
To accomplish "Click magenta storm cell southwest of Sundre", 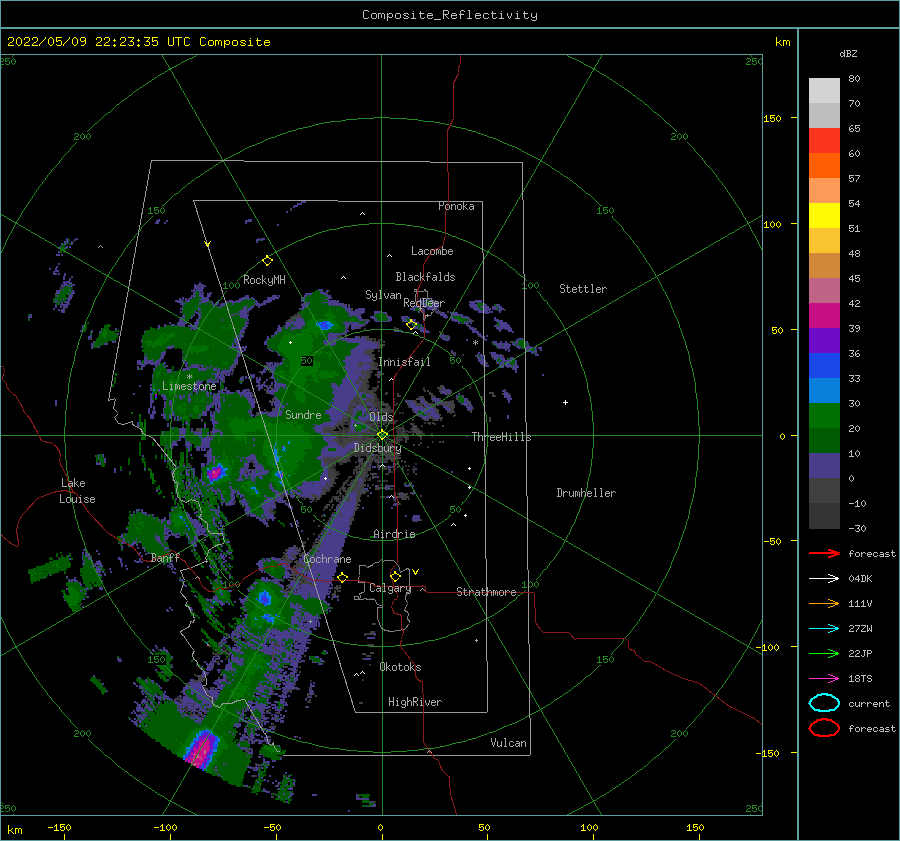I will point(215,472).
